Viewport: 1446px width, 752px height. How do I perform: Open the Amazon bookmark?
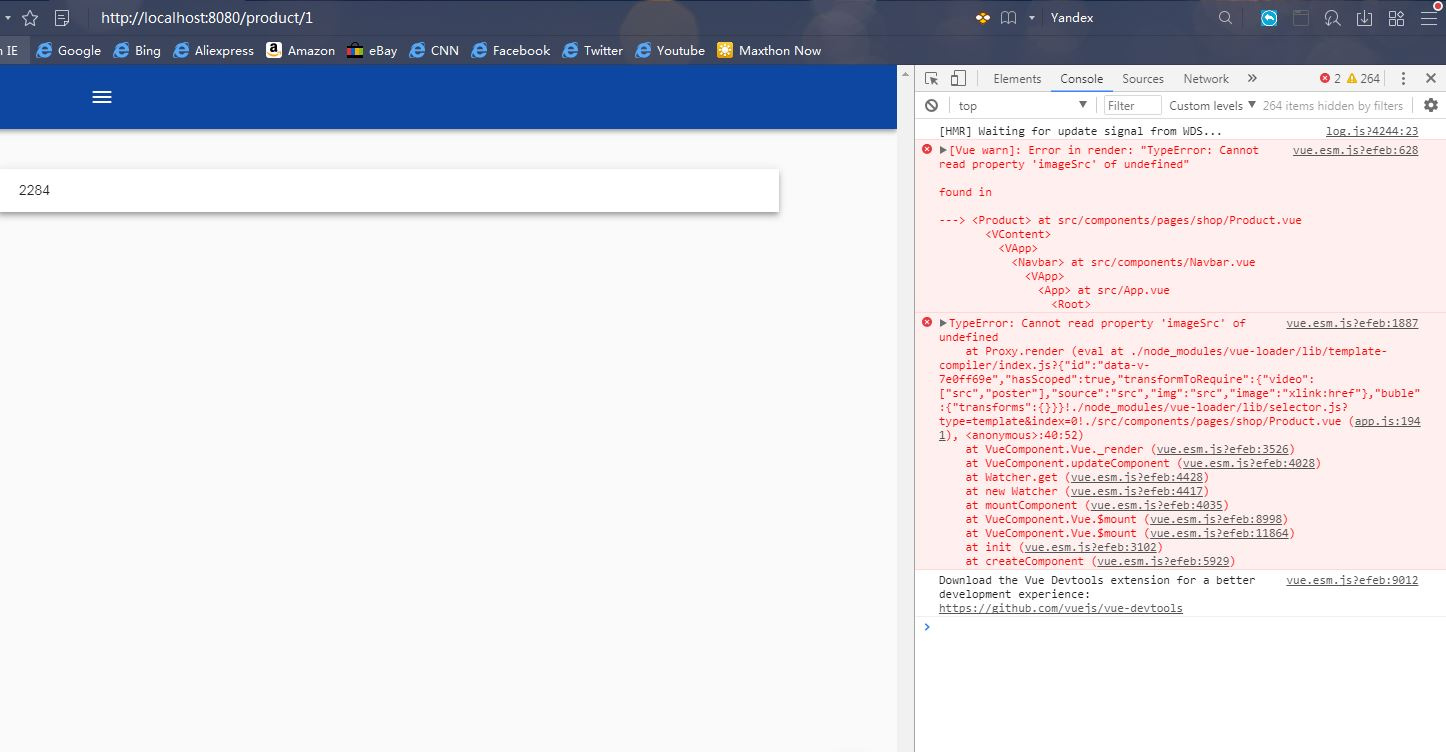pos(300,50)
